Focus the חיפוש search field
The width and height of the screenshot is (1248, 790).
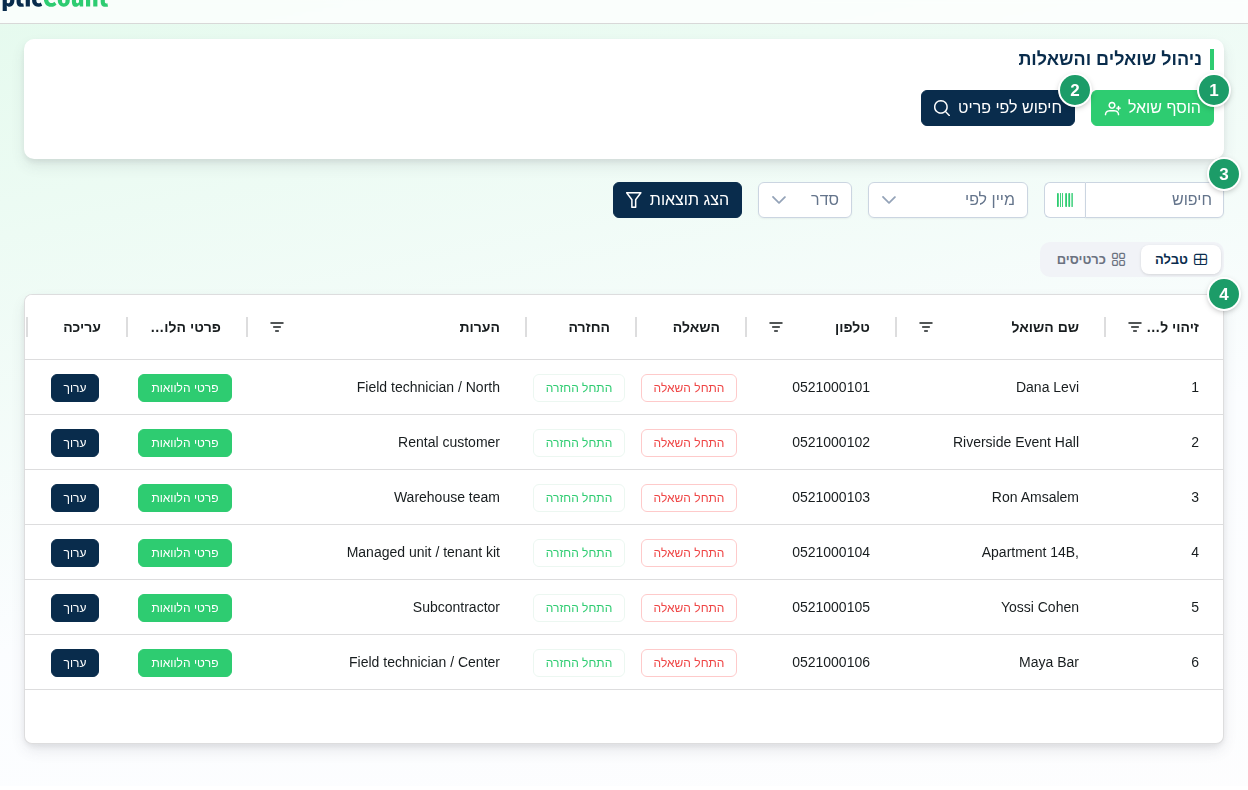(x=1154, y=200)
